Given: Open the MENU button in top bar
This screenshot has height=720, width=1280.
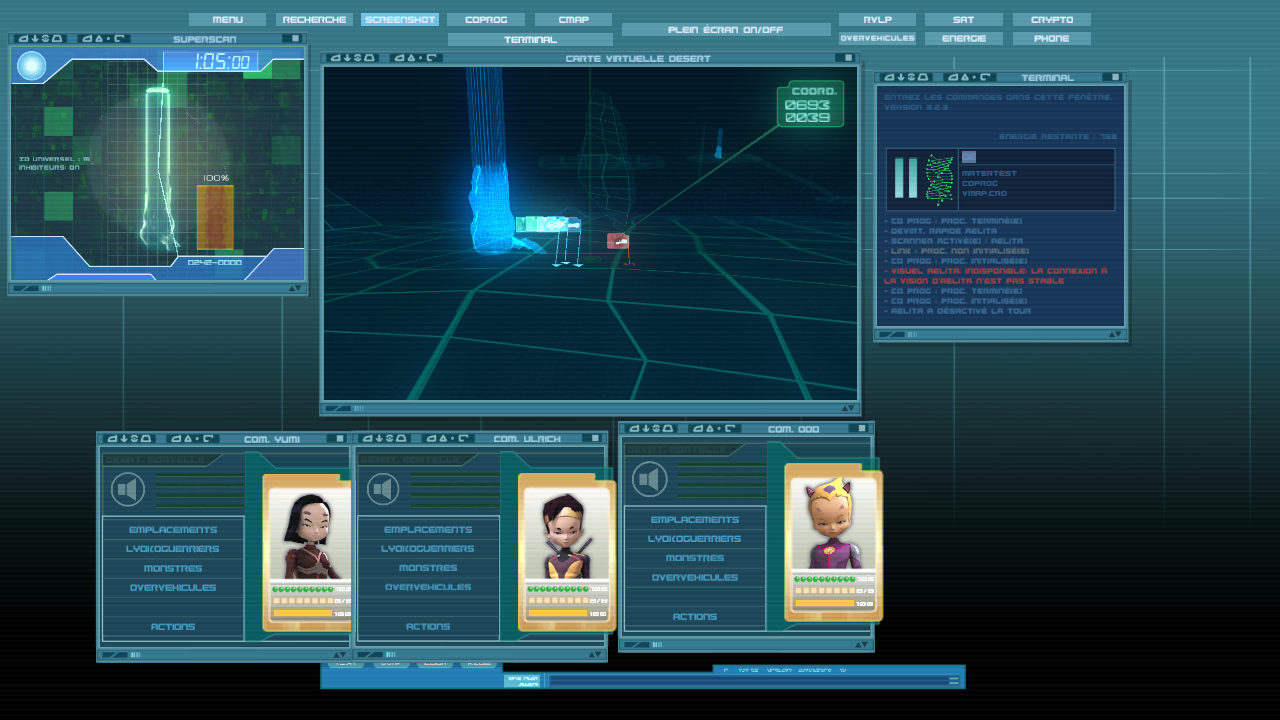Looking at the screenshot, I should pyautogui.click(x=227, y=19).
